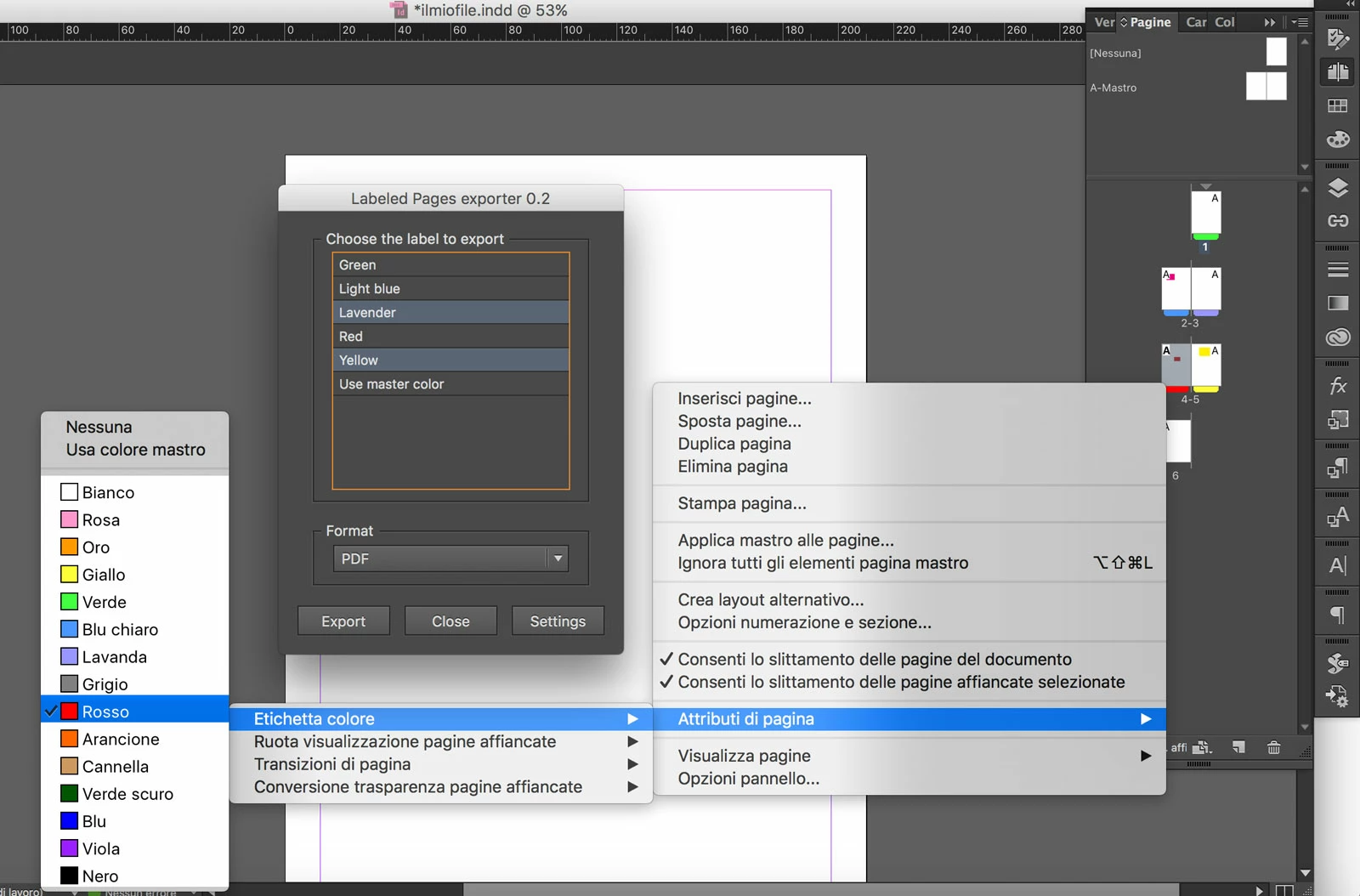This screenshot has width=1360, height=896.
Task: Select the 2-3 spread thumbnail
Action: 1191,291
